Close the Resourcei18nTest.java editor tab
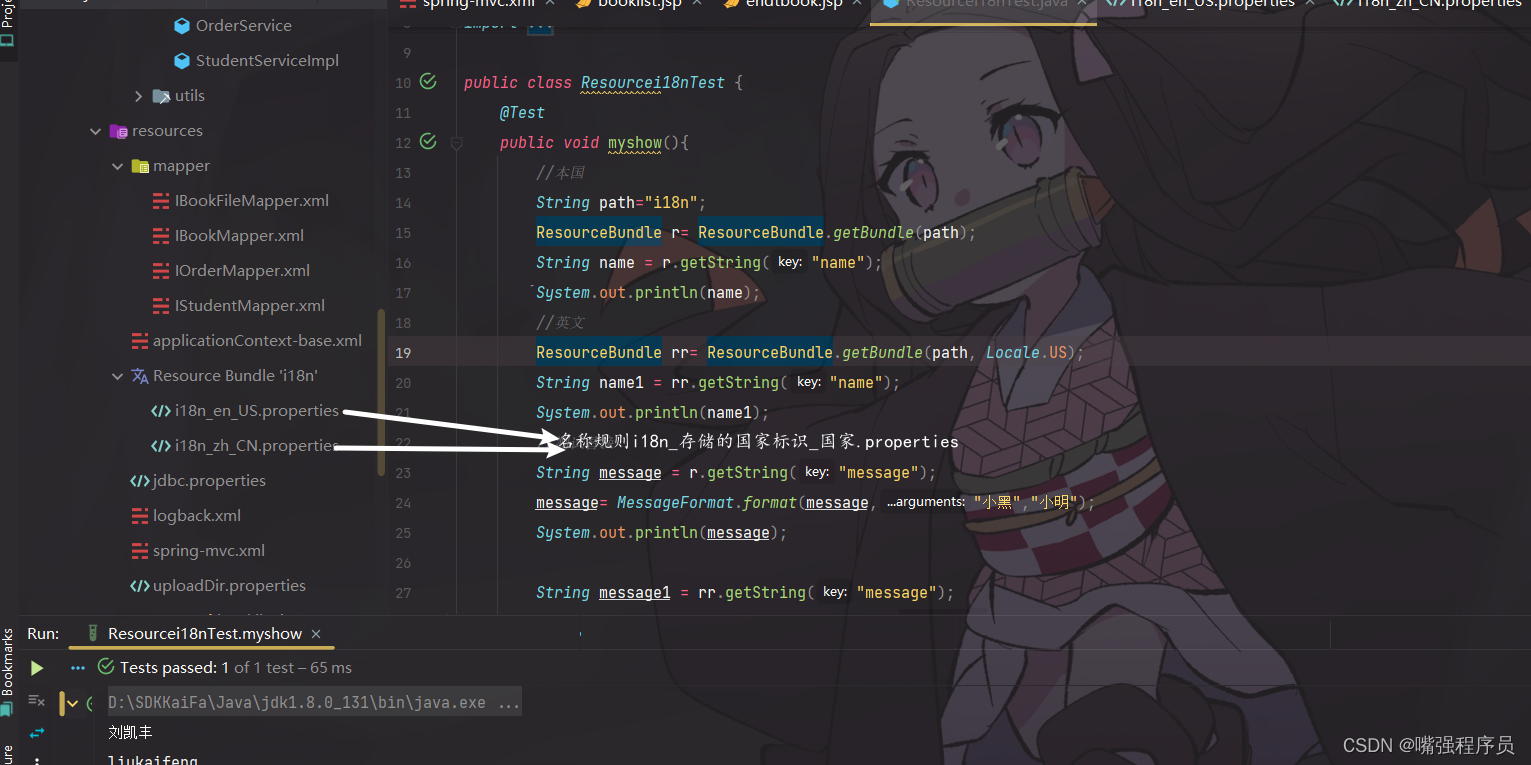1531x765 pixels. click(1081, 4)
